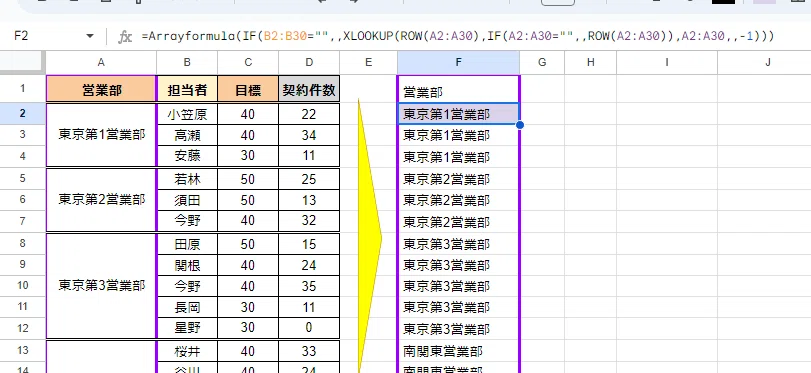
Task: Click the 営業部 header cell in column A
Action: click(101, 89)
